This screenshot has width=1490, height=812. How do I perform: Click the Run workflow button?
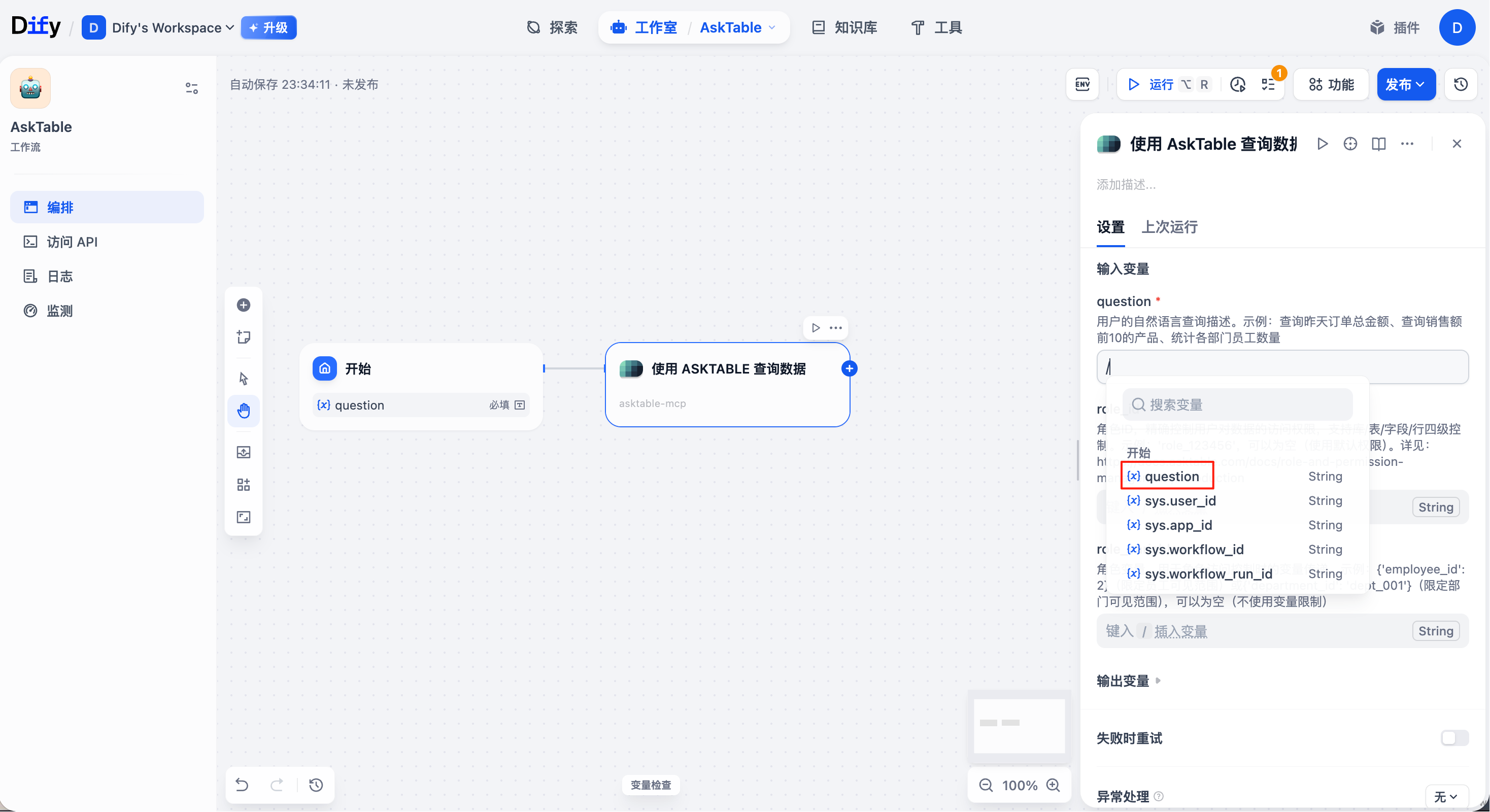pos(1150,84)
